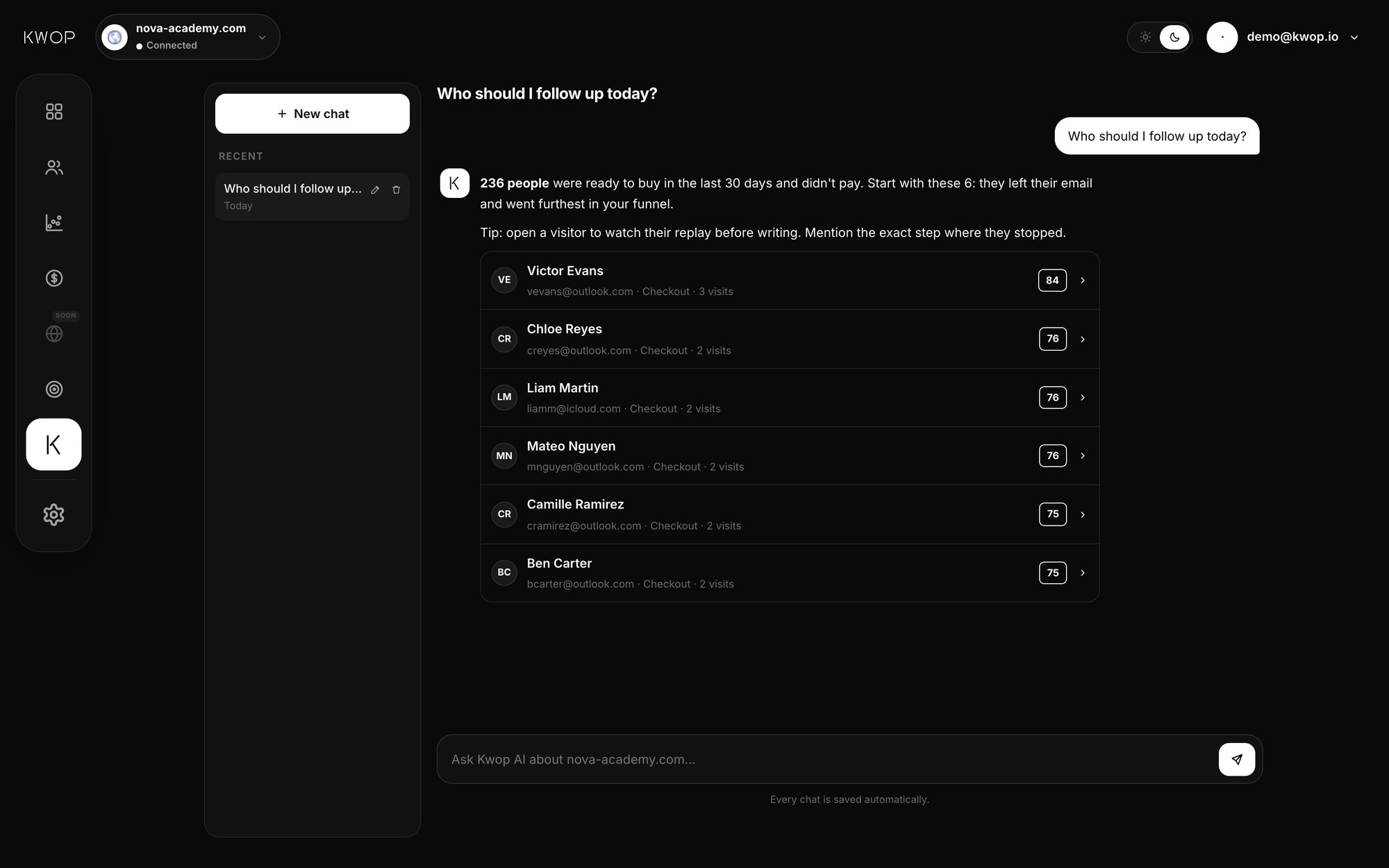1389x868 pixels.
Task: Click liamm@icloud.com email text
Action: click(x=574, y=409)
